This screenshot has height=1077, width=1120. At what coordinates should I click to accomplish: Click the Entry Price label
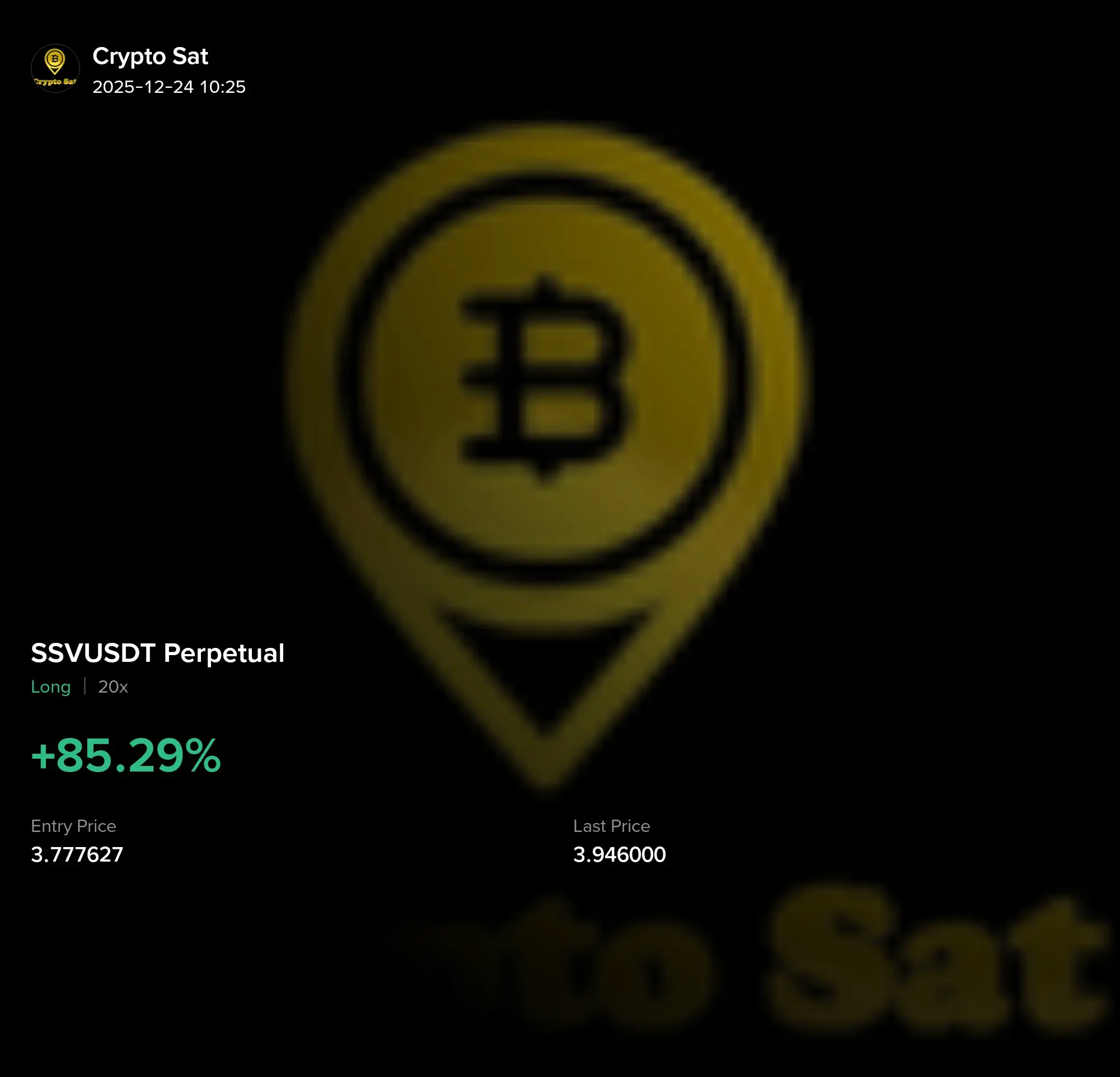74,826
